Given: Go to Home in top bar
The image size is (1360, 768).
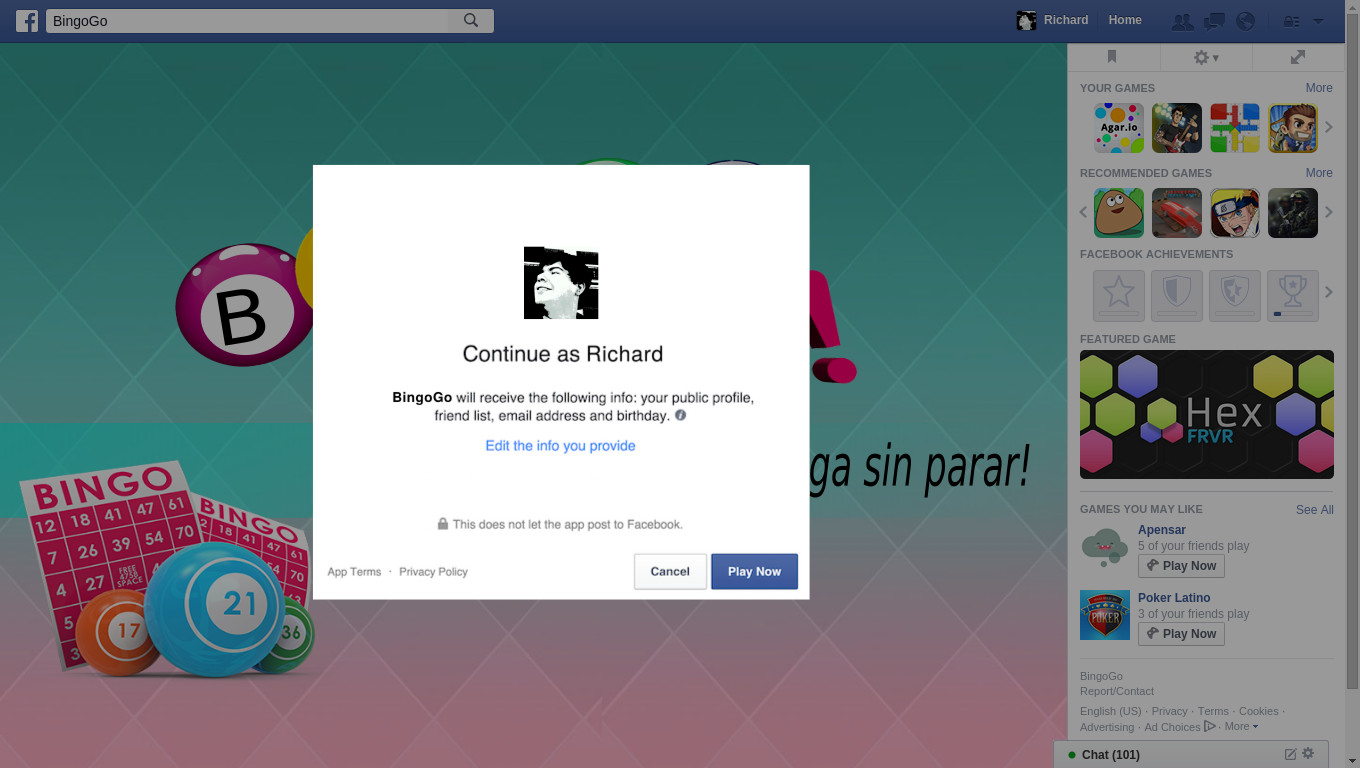Looking at the screenshot, I should (x=1125, y=20).
